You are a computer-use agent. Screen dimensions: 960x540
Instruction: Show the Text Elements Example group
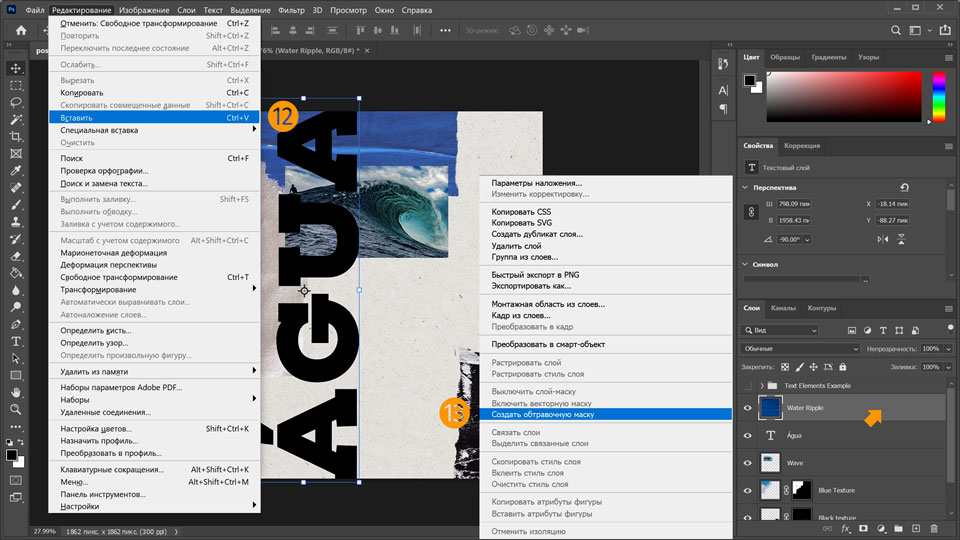[x=747, y=385]
